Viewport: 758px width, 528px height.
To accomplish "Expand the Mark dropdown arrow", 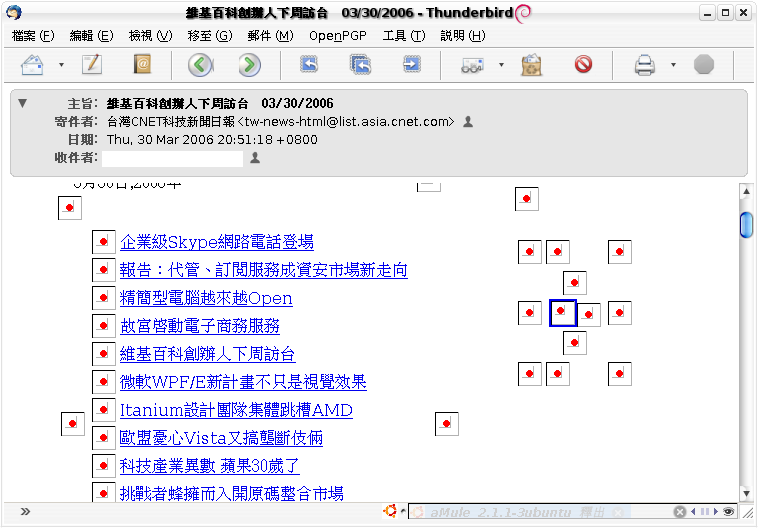I will 501,65.
